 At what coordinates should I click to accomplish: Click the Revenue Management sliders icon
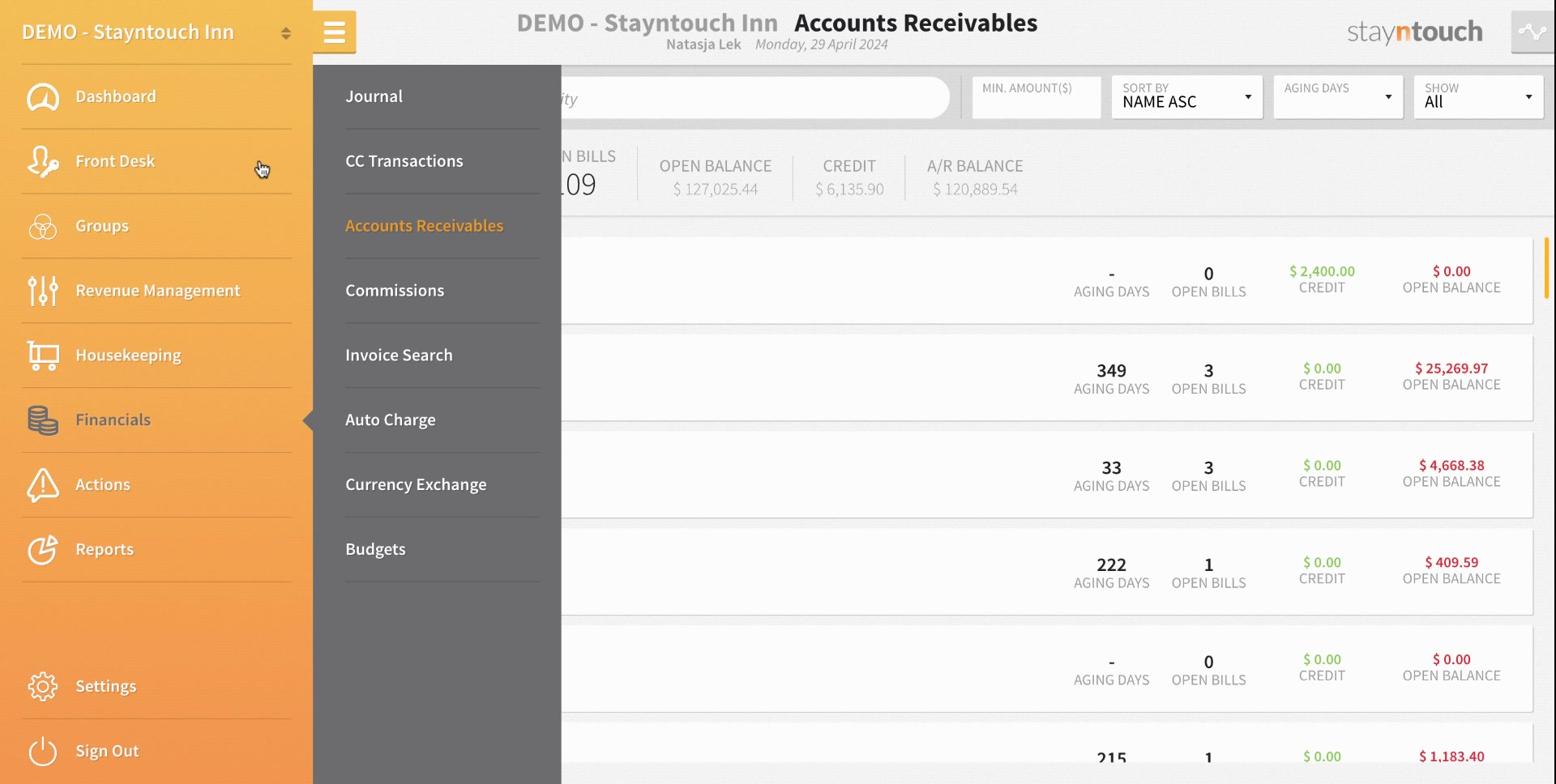(x=43, y=291)
